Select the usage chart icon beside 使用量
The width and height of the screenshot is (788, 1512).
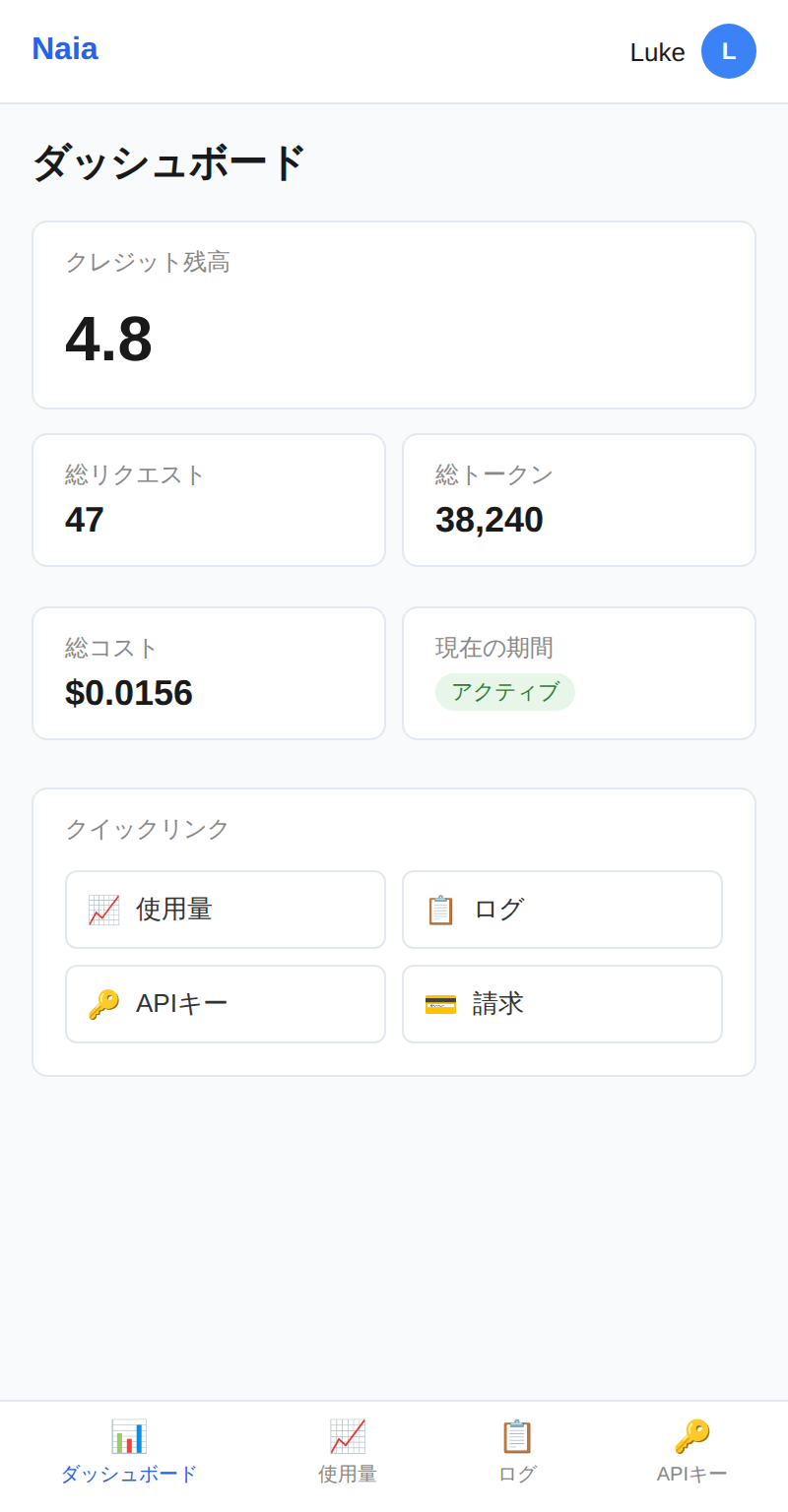pos(102,910)
